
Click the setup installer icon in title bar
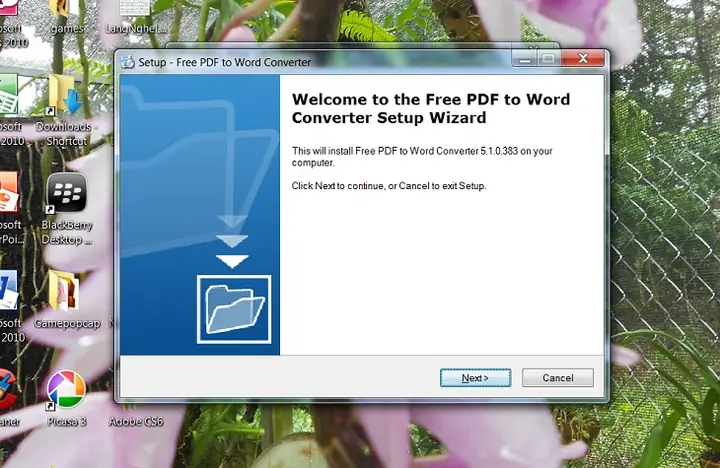point(127,62)
